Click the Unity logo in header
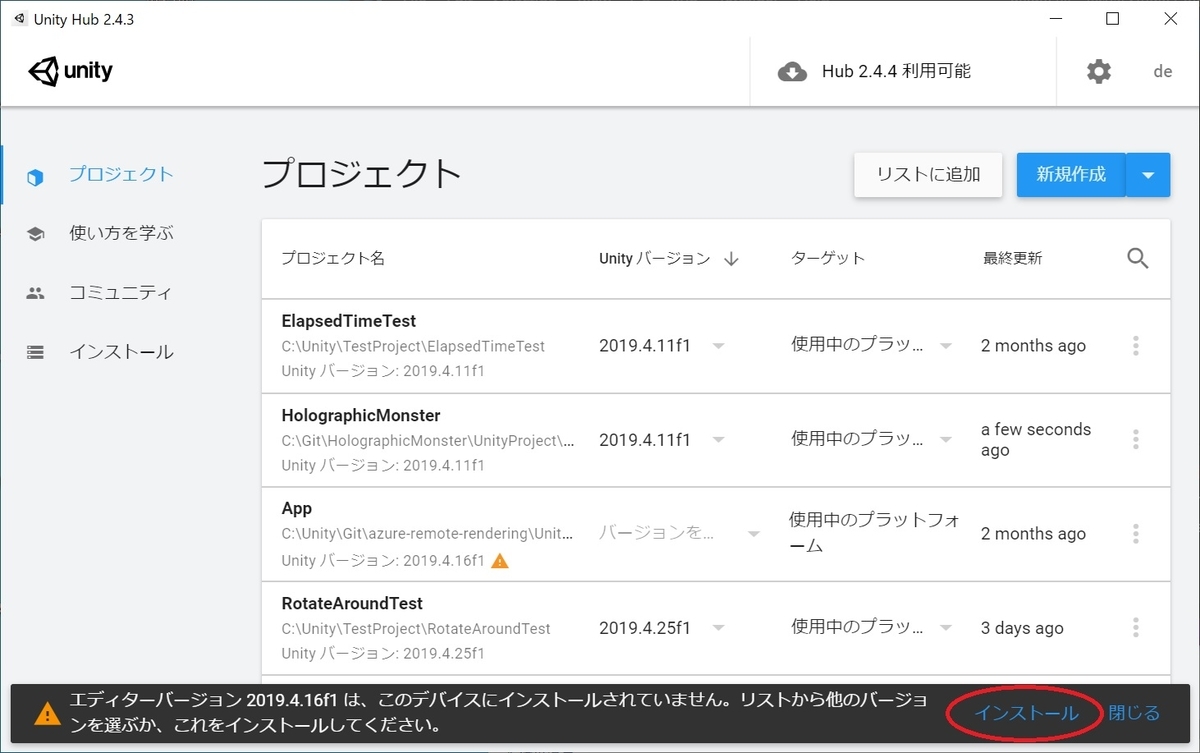The image size is (1200, 753). point(71,71)
